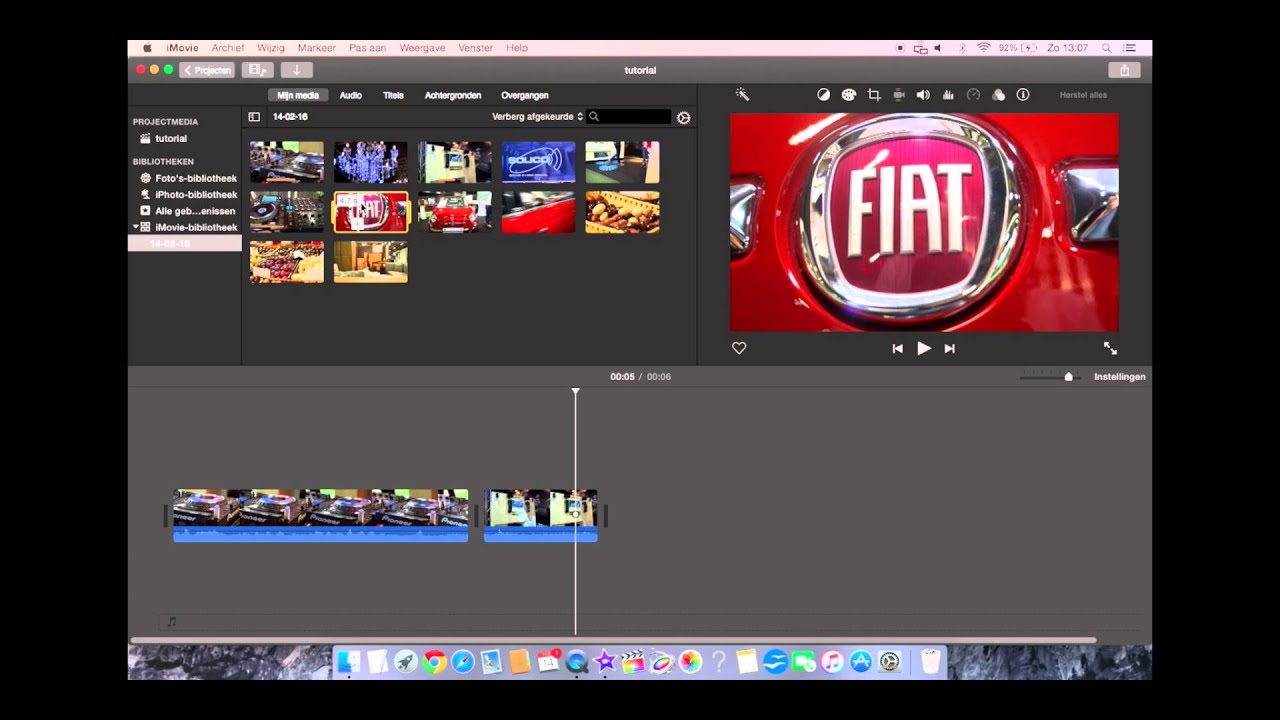Mark clip as favorite with heart icon
1280x720 pixels.
(739, 348)
